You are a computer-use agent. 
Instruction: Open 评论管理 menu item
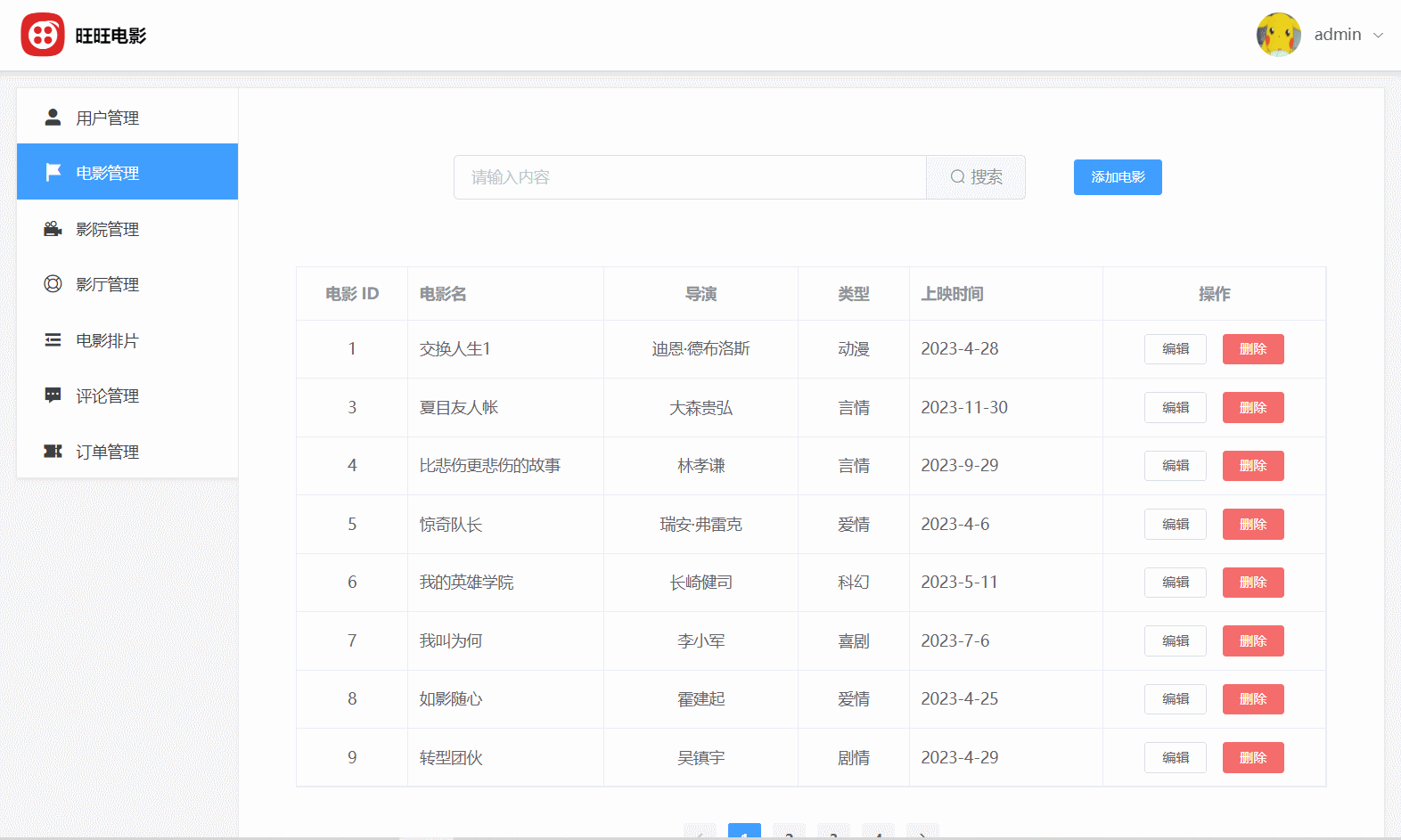click(127, 396)
